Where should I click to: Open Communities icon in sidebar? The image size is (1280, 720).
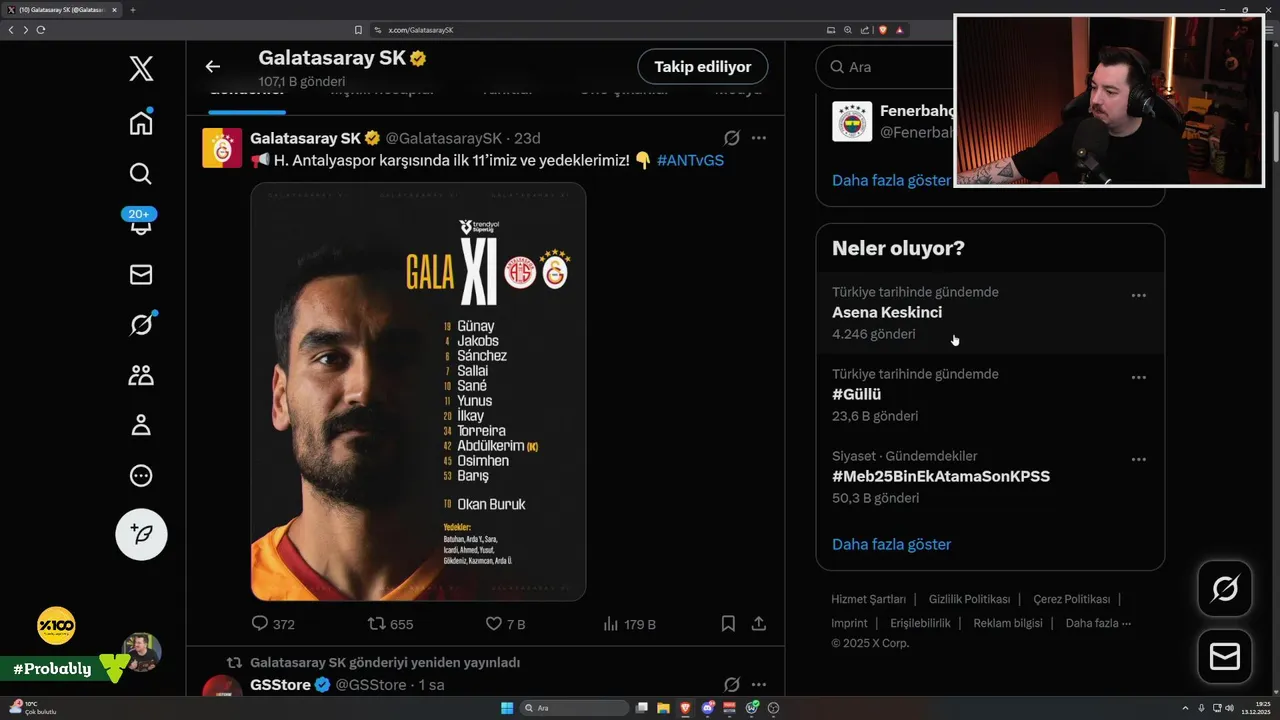point(141,375)
